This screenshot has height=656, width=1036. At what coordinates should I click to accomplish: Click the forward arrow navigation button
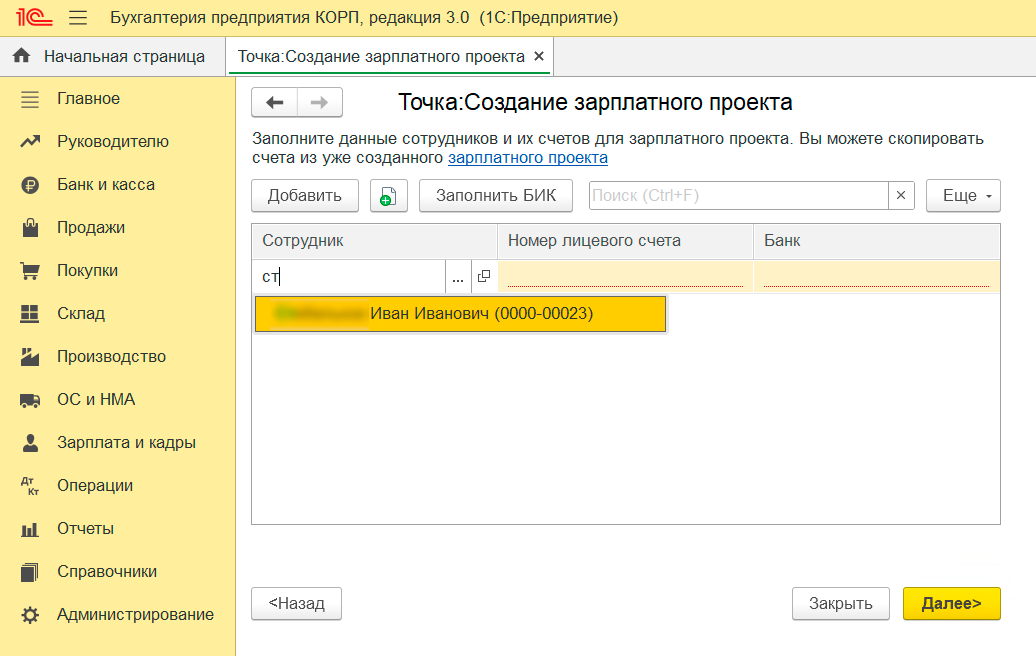point(319,102)
